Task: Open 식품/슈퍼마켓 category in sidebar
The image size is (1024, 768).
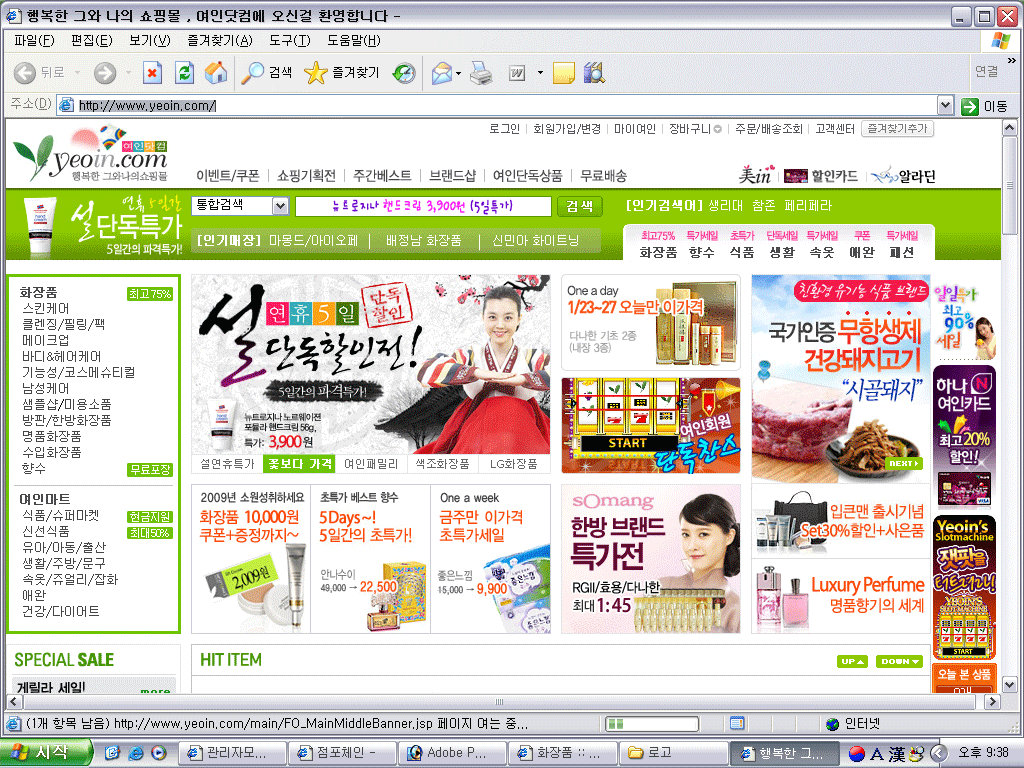Action: [61, 515]
